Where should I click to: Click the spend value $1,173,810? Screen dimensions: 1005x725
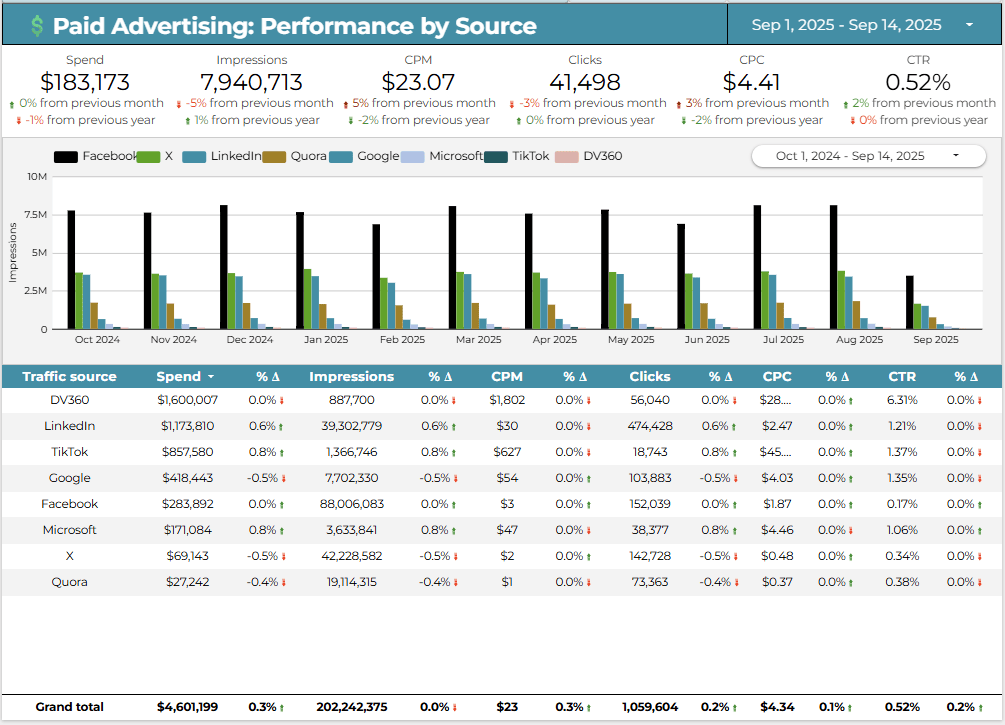coord(187,426)
